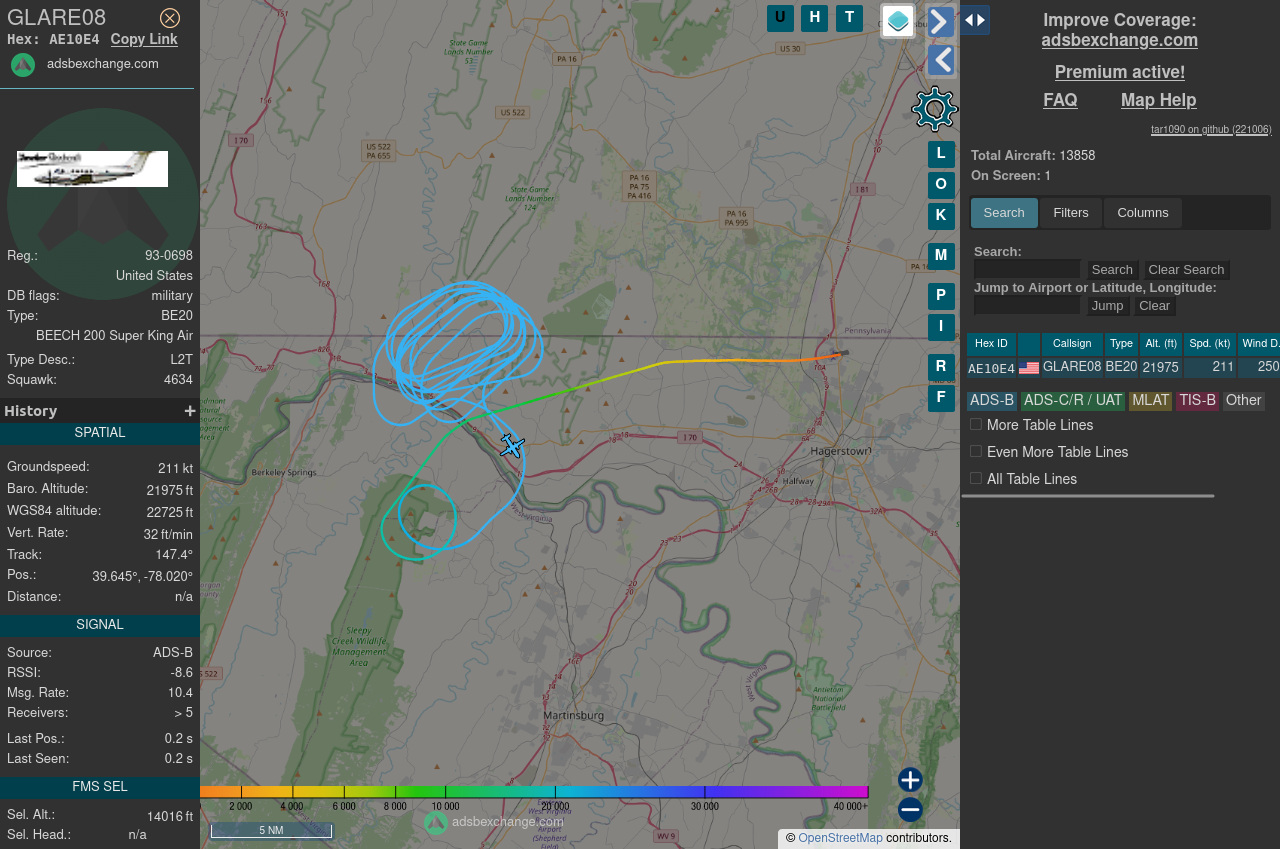Image resolution: width=1280 pixels, height=849 pixels.
Task: Sort table by Alt. (ft) column
Action: pyautogui.click(x=1161, y=344)
